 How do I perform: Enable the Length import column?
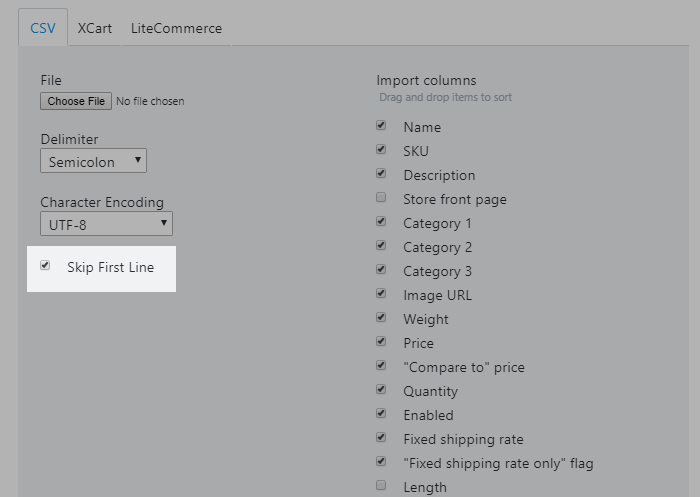coord(381,486)
